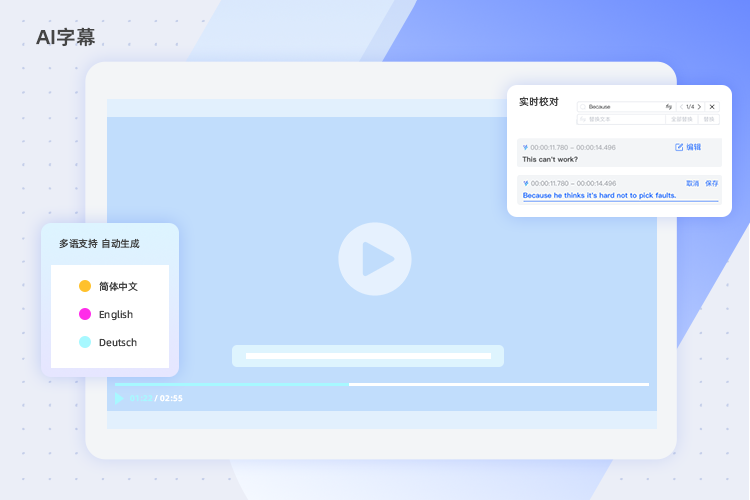Click the 保存 save button

(711, 183)
